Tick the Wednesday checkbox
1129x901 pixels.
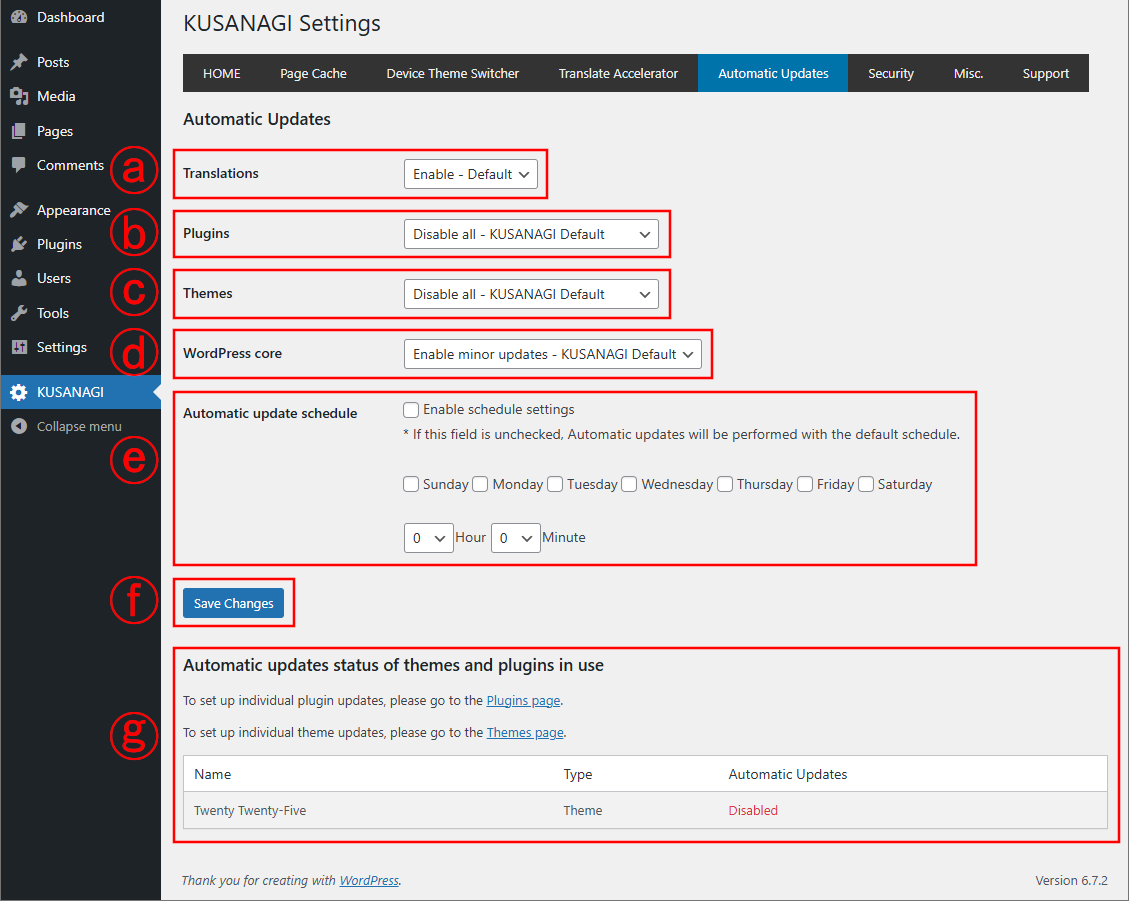coord(629,484)
